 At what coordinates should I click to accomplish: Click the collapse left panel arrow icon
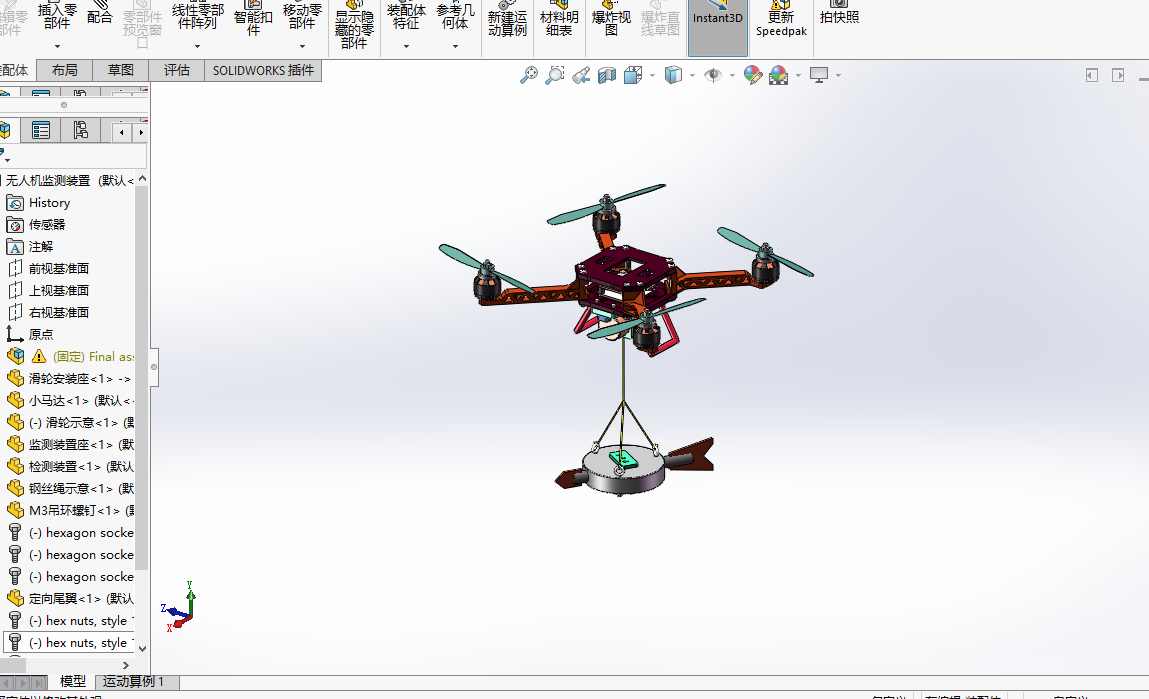pos(1092,75)
